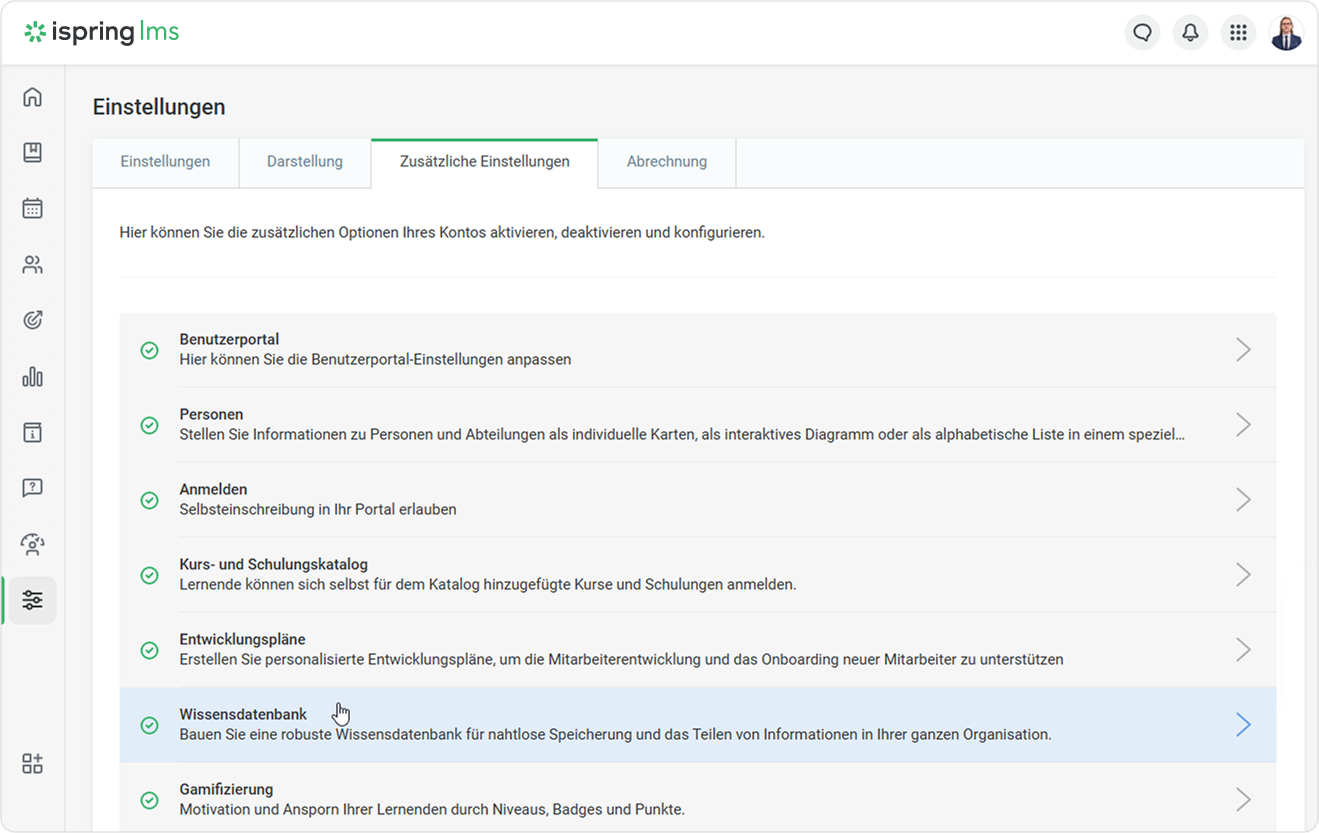
Task: Expand the Benutzerportal row chevron
Action: click(1243, 350)
